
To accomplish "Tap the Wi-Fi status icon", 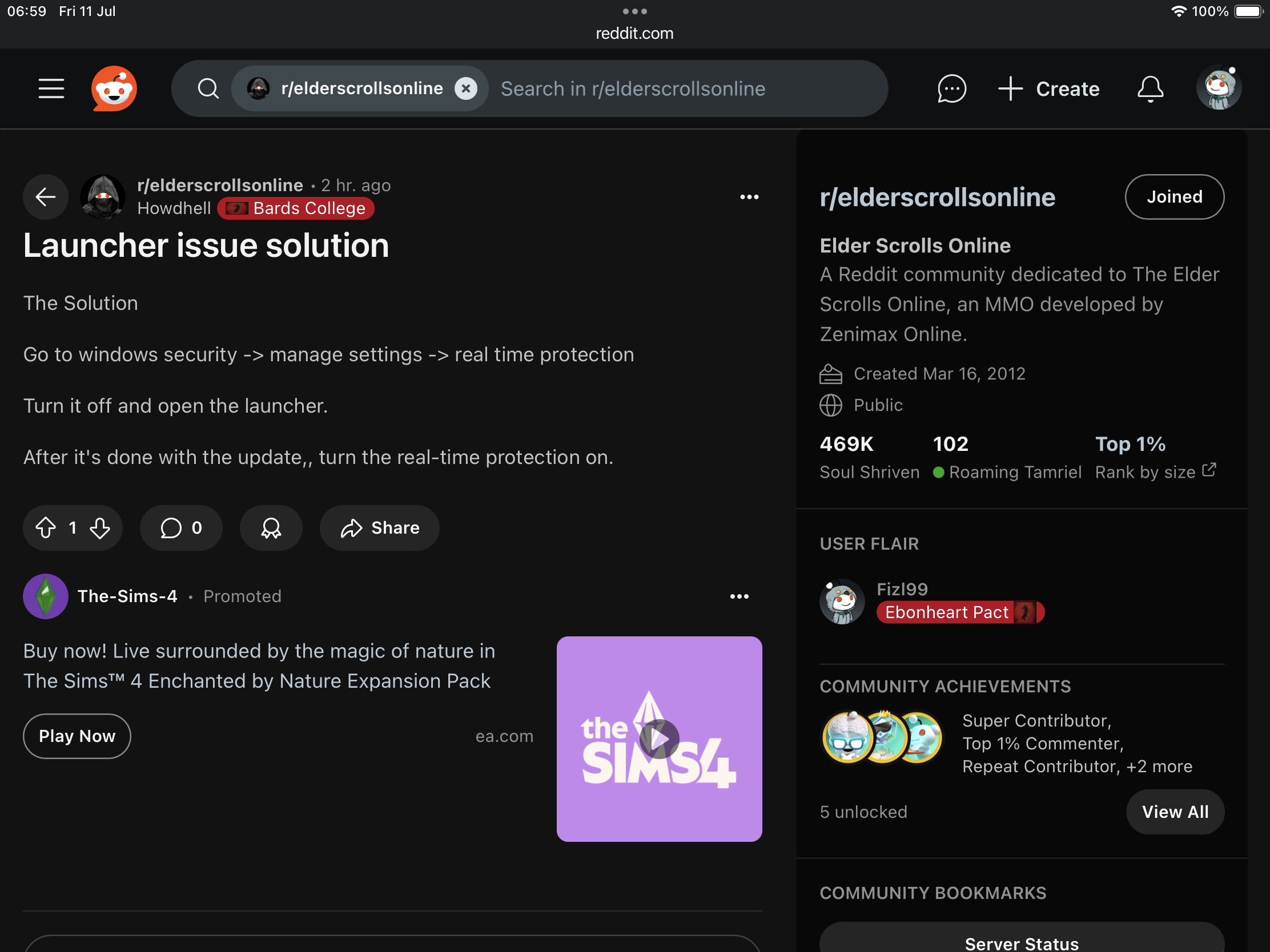I will point(1178,11).
